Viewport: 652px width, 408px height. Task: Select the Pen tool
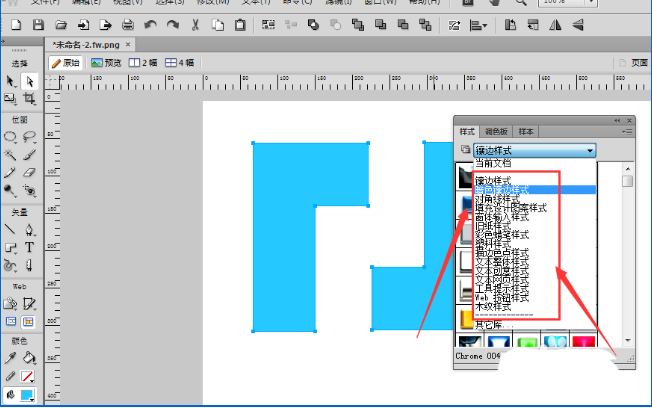[29, 229]
